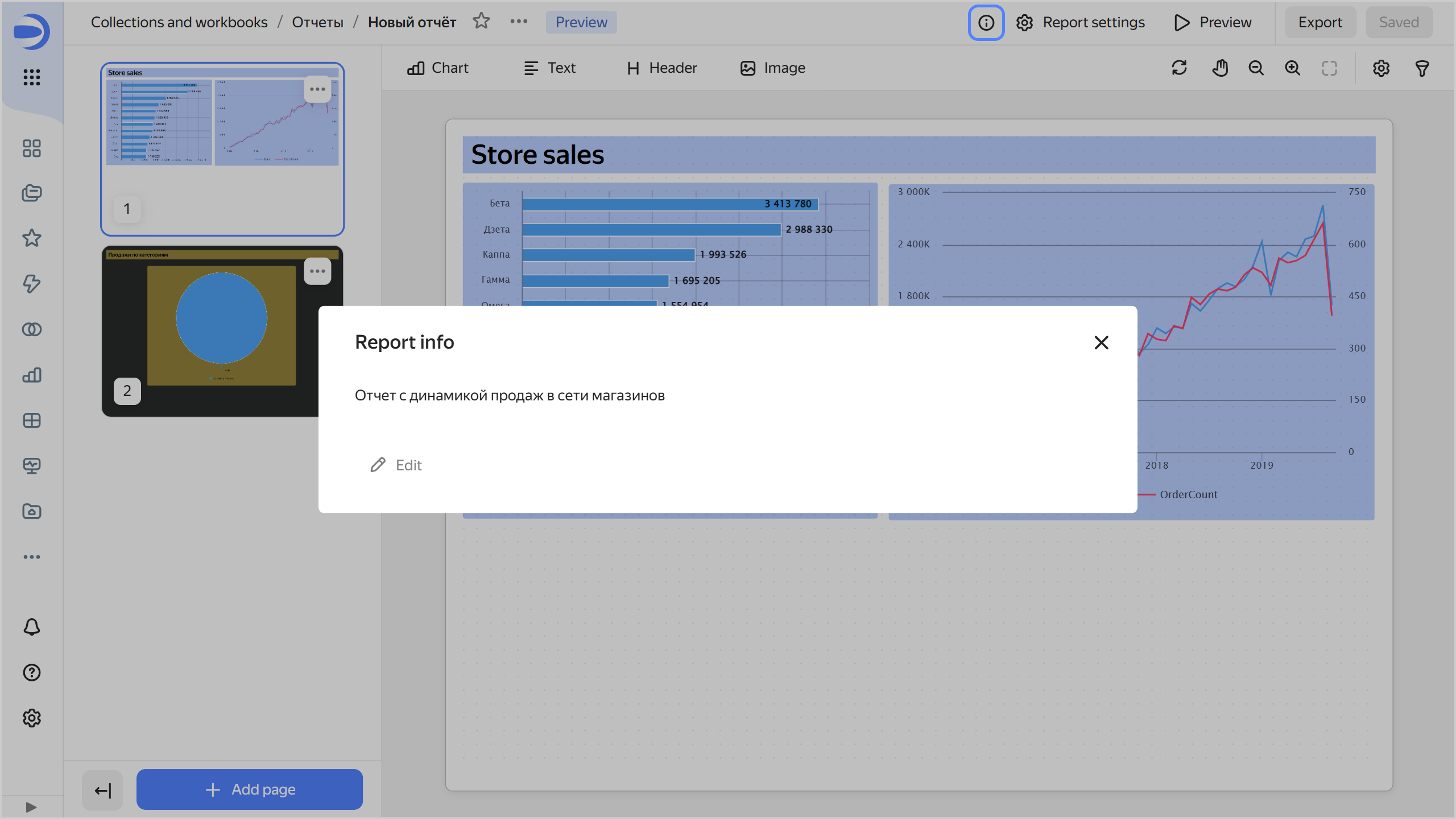Open the page settings gear in the toolbar
1456x819 pixels.
click(1381, 68)
